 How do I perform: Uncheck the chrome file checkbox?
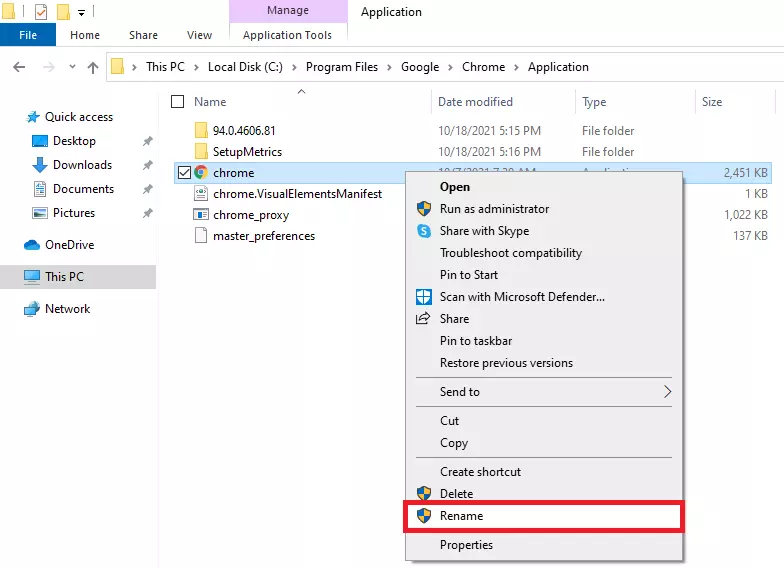(184, 172)
